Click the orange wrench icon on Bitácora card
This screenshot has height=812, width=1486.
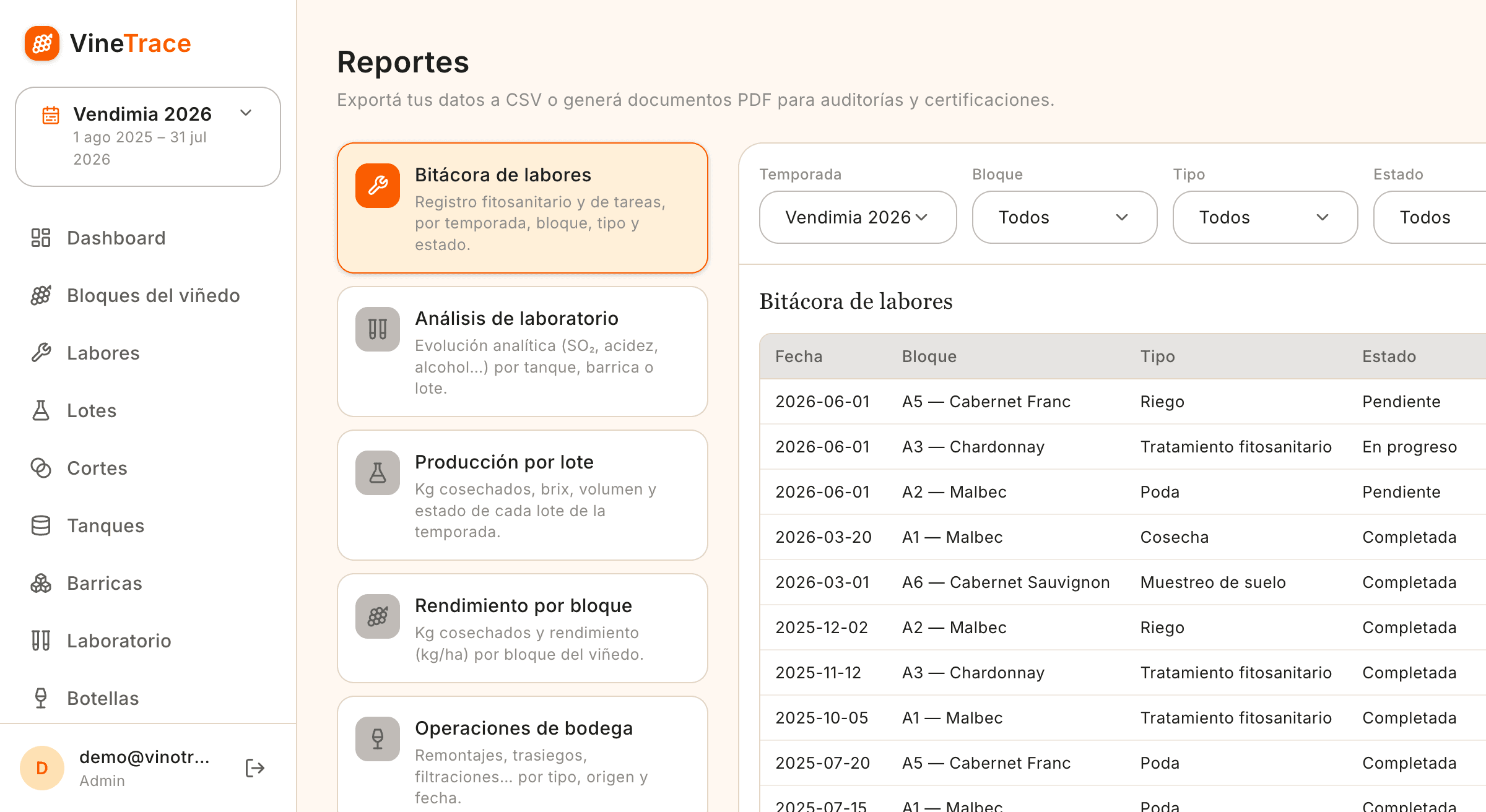pos(378,186)
